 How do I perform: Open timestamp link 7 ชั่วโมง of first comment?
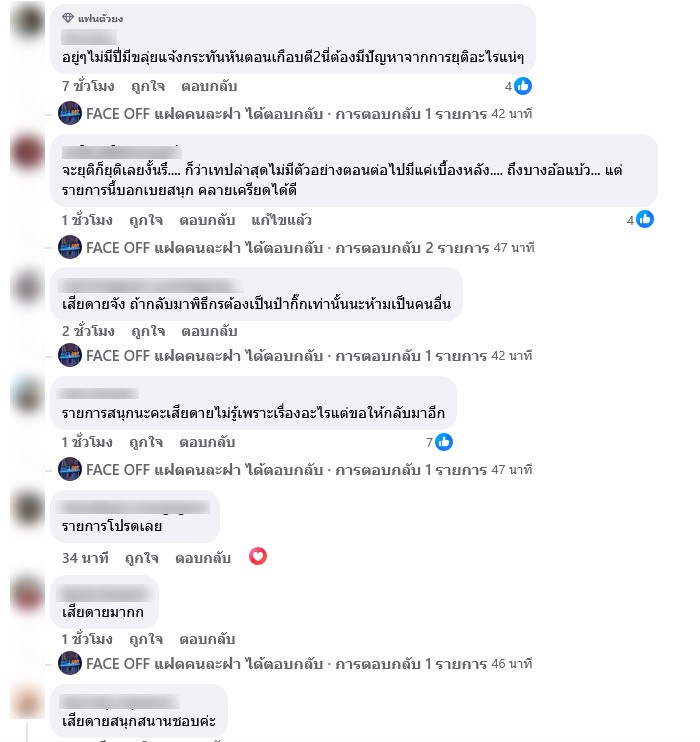[x=88, y=86]
